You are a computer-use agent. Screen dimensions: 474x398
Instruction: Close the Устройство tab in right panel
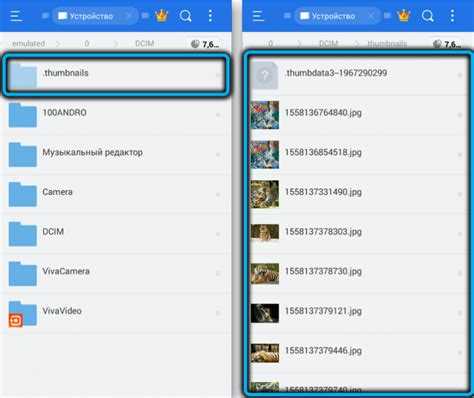coord(371,16)
